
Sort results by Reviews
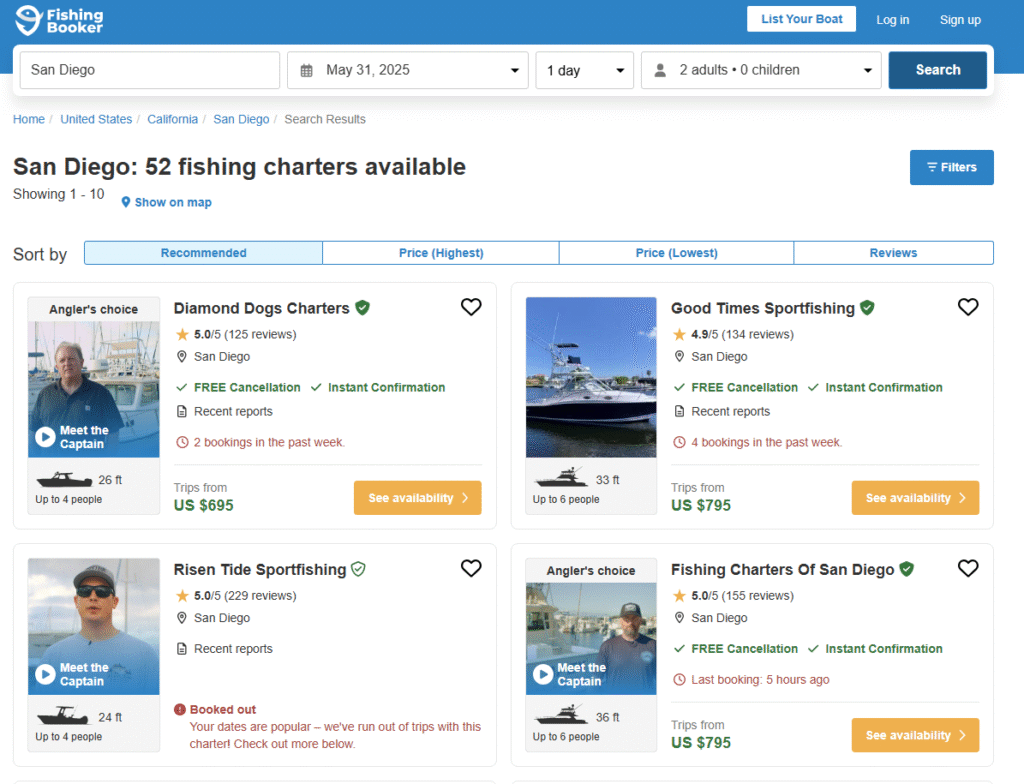tap(893, 253)
